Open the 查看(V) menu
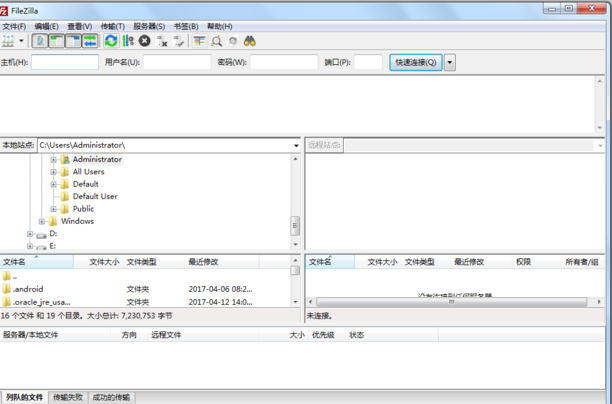 80,26
